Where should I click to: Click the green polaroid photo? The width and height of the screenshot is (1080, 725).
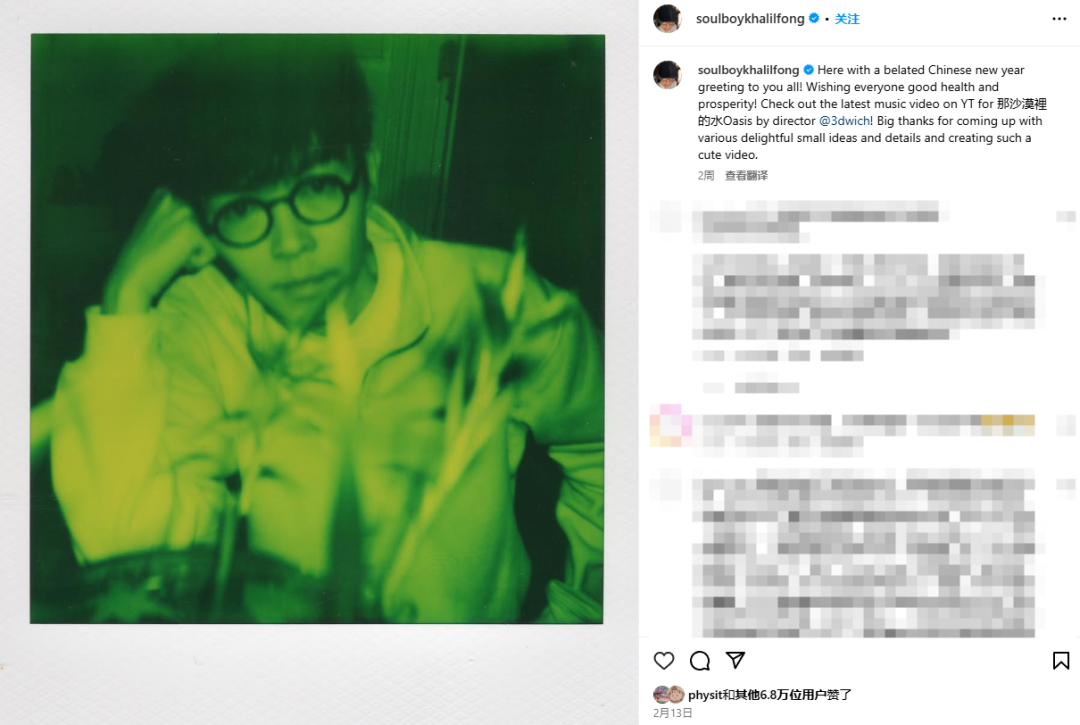[317, 328]
